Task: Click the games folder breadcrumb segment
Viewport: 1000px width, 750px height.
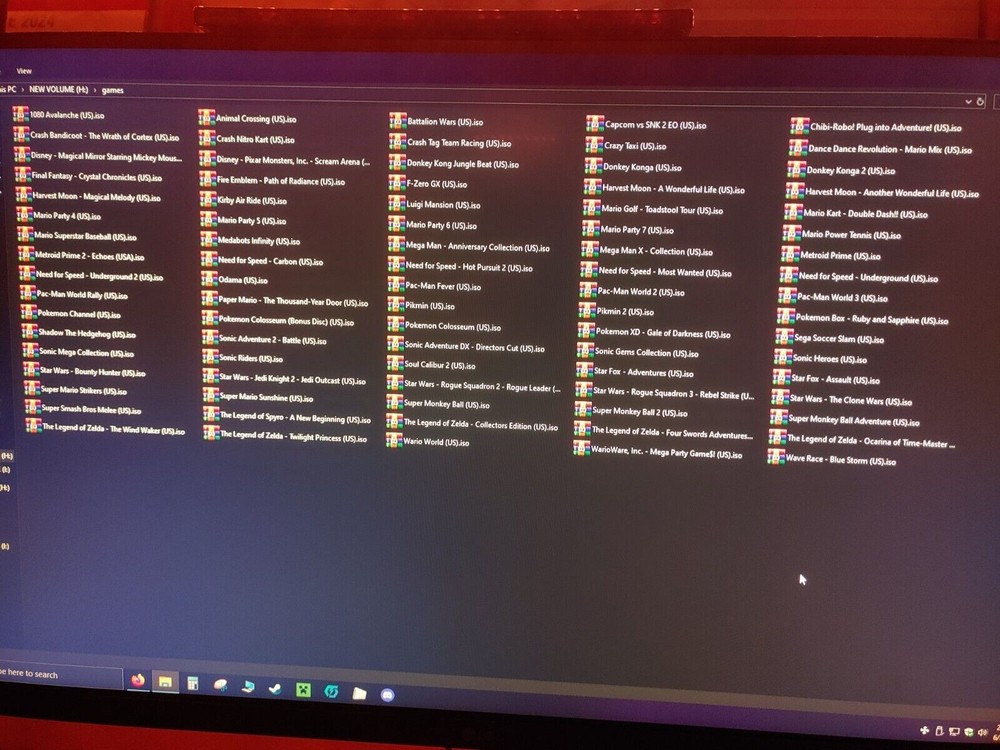Action: point(114,89)
